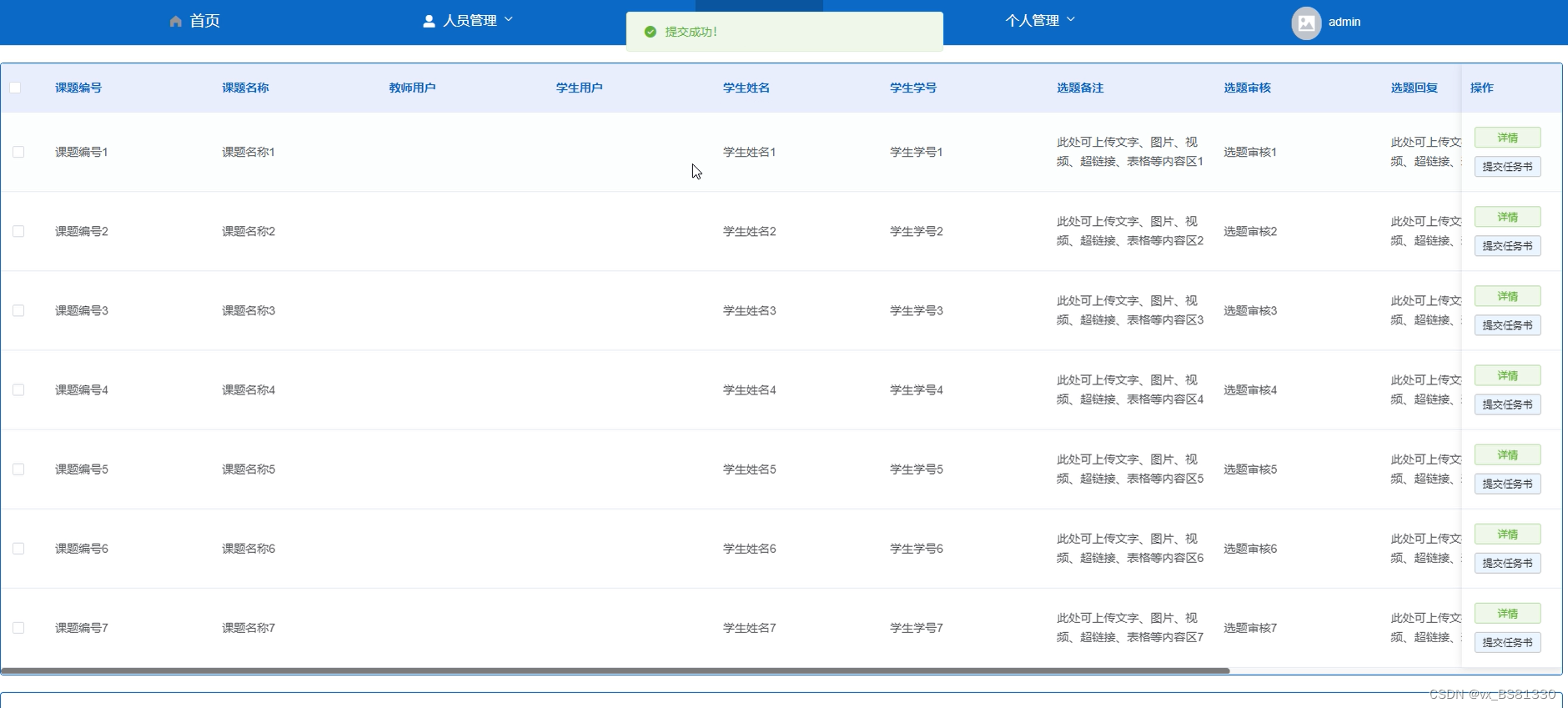Screen dimensions: 1568x708
Task: Open 详情 for row 课题编号3
Action: pyautogui.click(x=1507, y=296)
